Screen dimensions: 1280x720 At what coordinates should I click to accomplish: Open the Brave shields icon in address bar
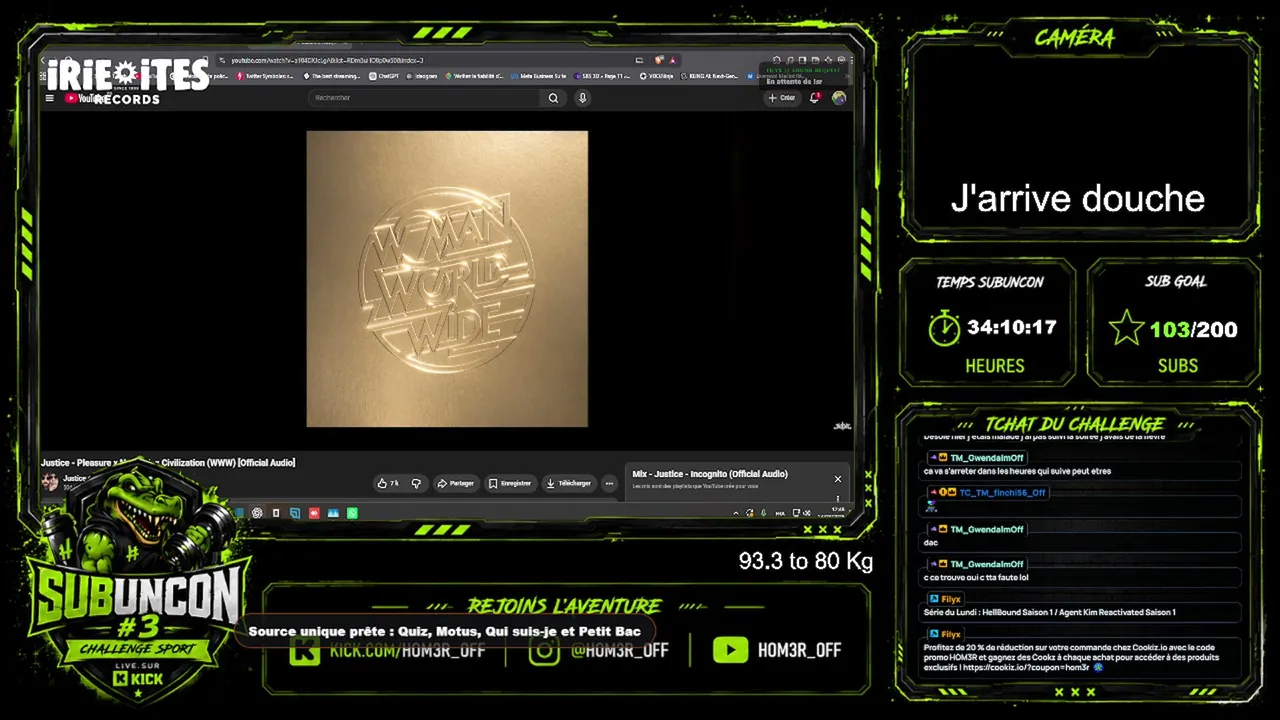659,60
